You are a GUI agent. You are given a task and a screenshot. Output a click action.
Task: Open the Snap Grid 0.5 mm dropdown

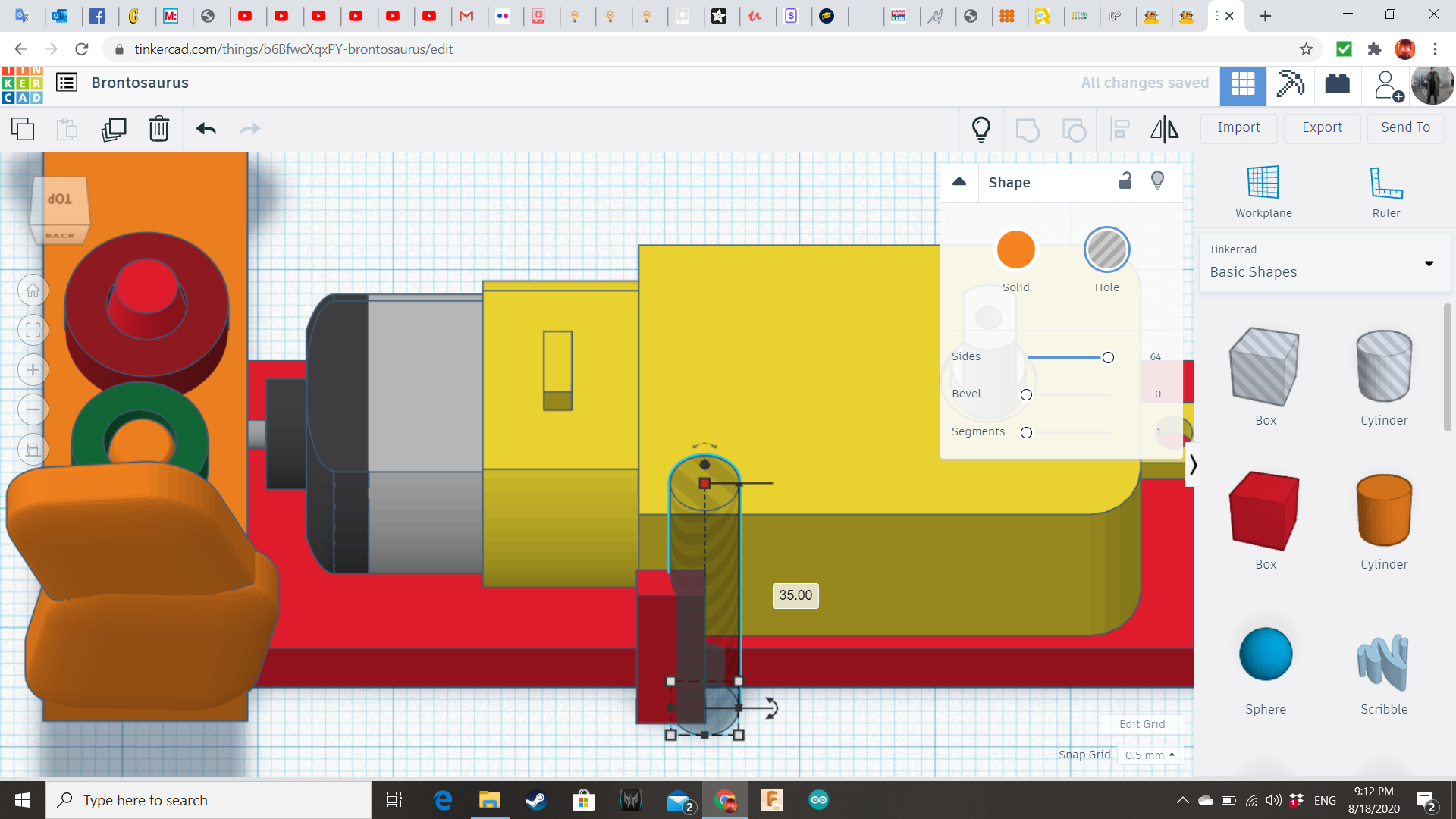[1150, 755]
